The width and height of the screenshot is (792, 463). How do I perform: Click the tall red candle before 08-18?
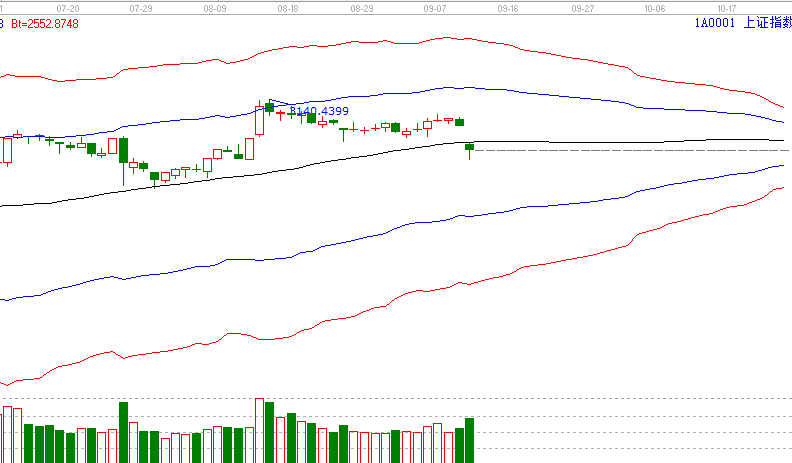pyautogui.click(x=260, y=120)
